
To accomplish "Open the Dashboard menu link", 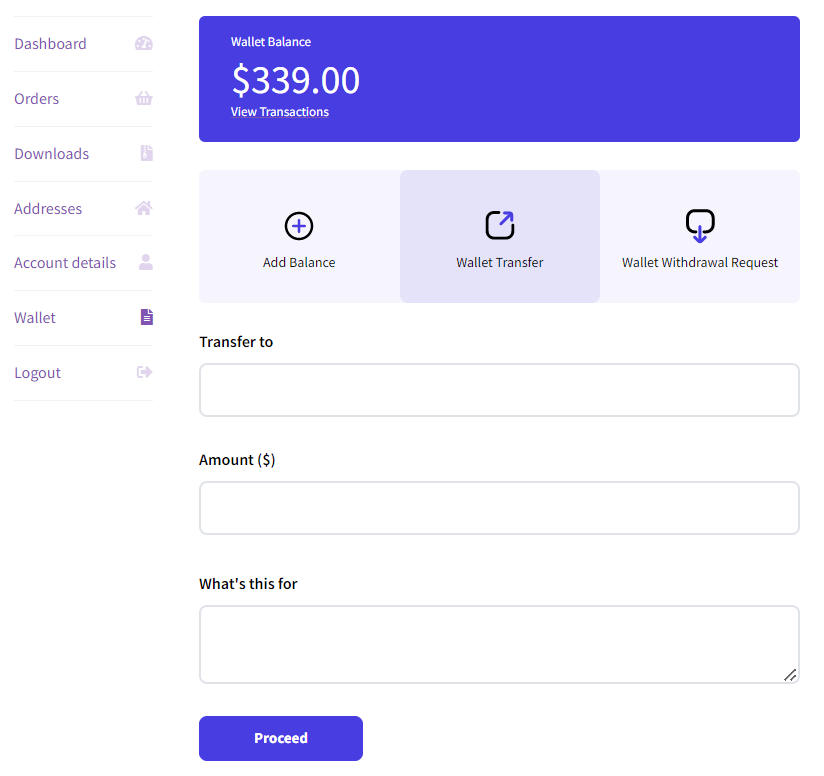I will 50,44.
